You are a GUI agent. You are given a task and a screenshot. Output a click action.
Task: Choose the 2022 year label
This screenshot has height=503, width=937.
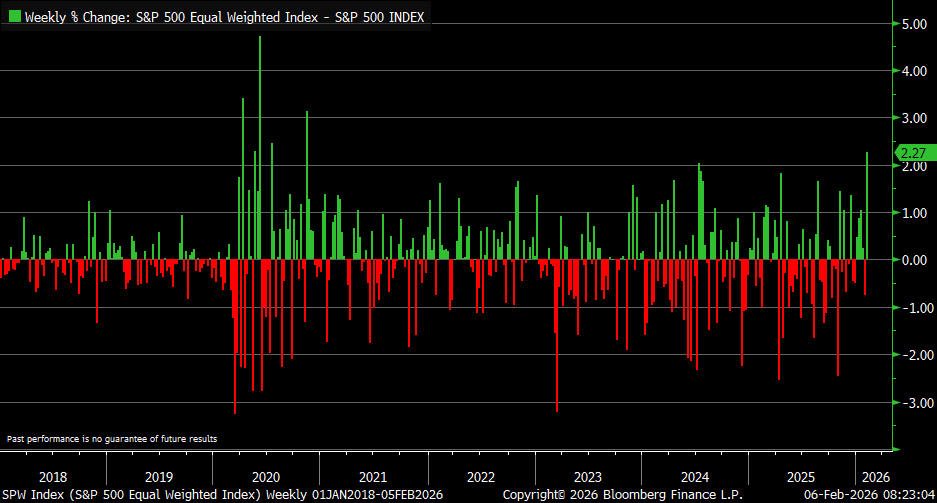pos(480,476)
